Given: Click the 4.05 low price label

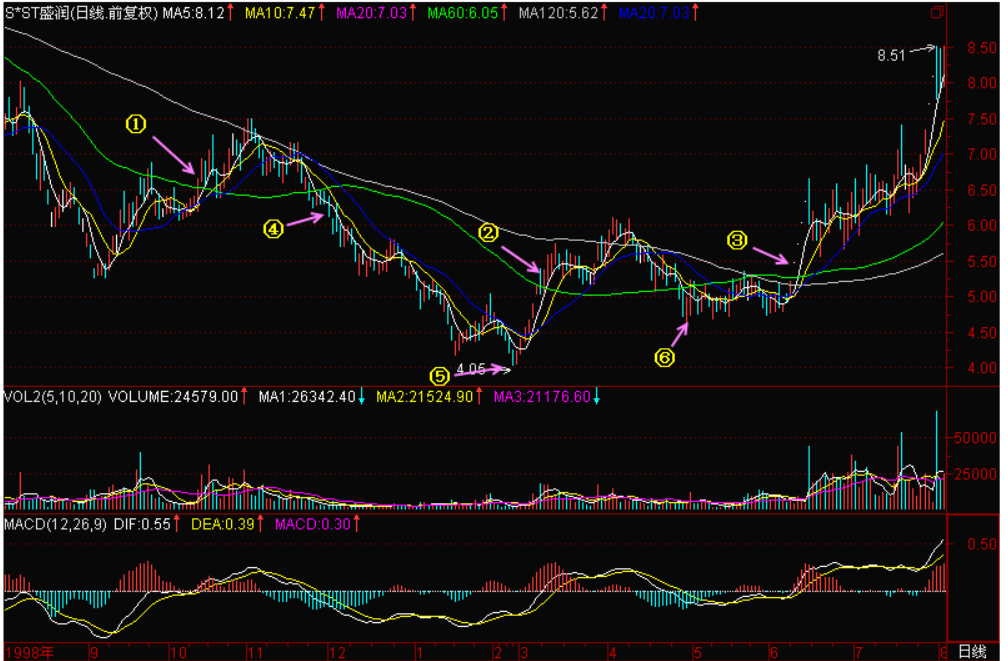Looking at the screenshot, I should coord(471,369).
